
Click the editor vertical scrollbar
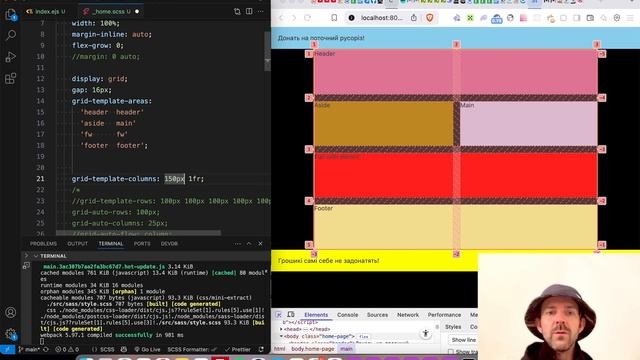pyautogui.click(x=268, y=52)
